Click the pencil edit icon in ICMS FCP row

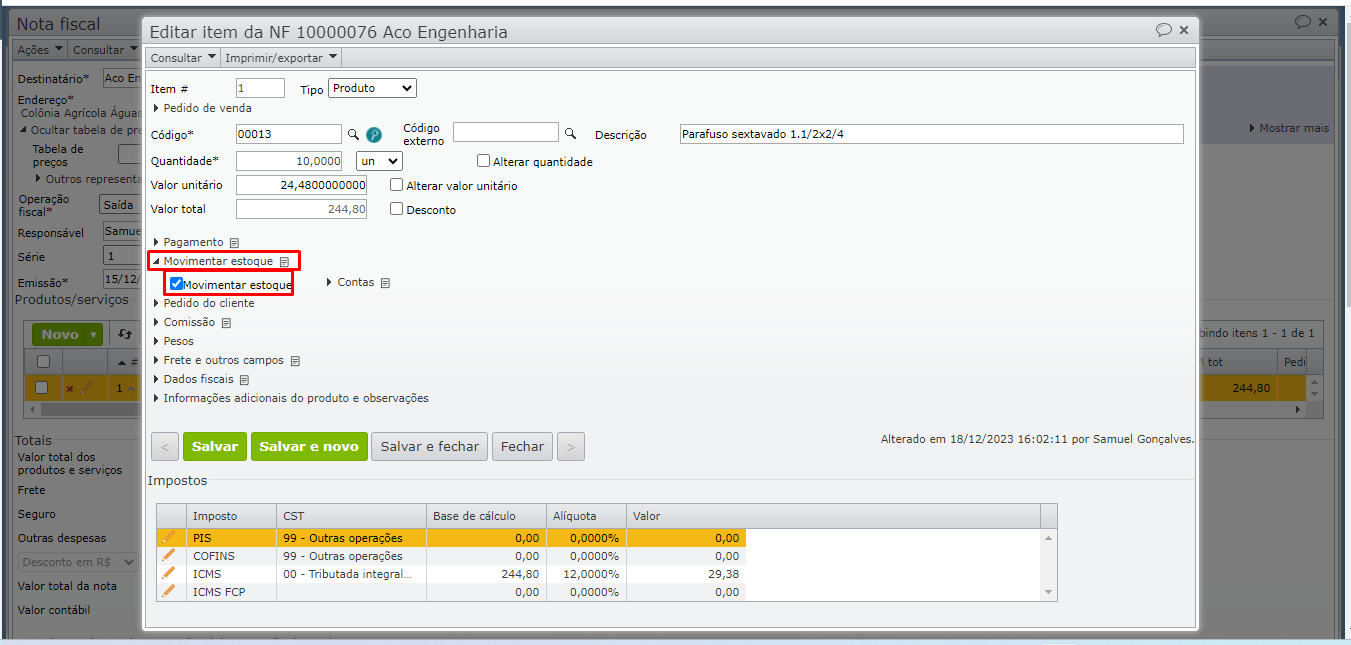click(168, 591)
